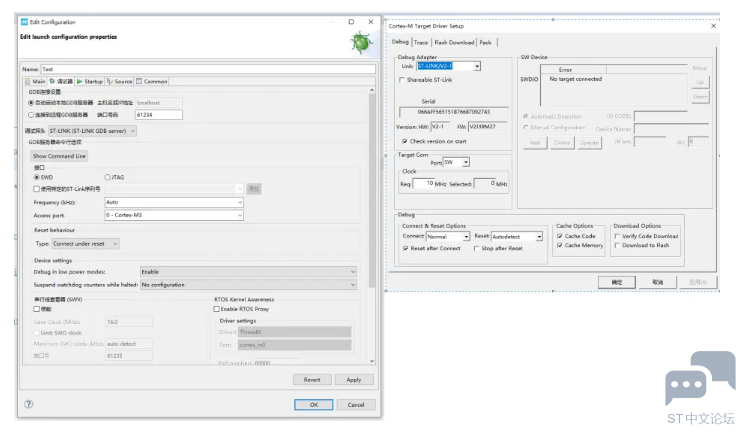Viewport: 744px width, 434px height.
Task: Expand the Debug in low power modes dropdown
Action: 248,272
